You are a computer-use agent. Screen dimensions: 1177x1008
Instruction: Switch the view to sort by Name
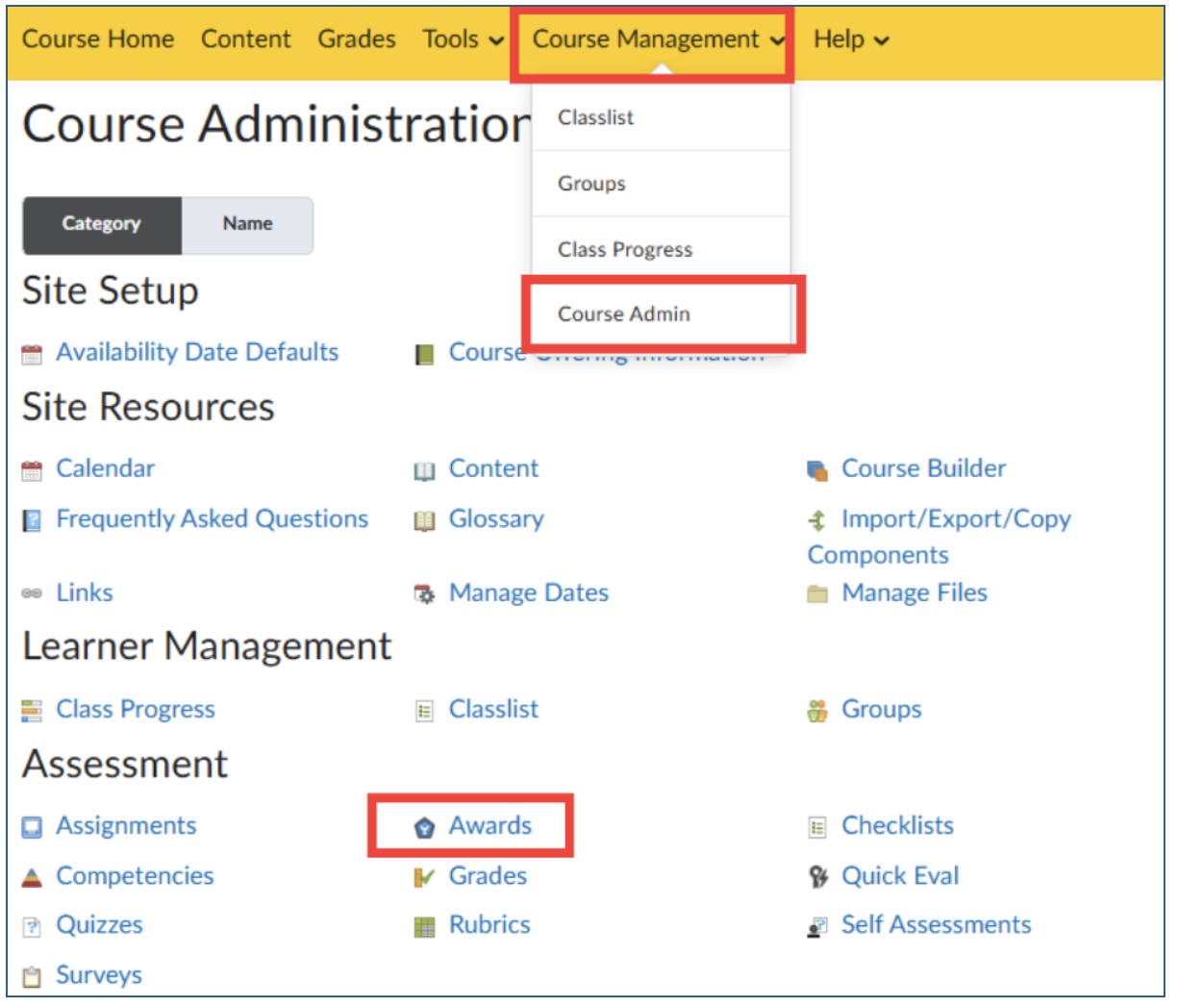coord(247,225)
